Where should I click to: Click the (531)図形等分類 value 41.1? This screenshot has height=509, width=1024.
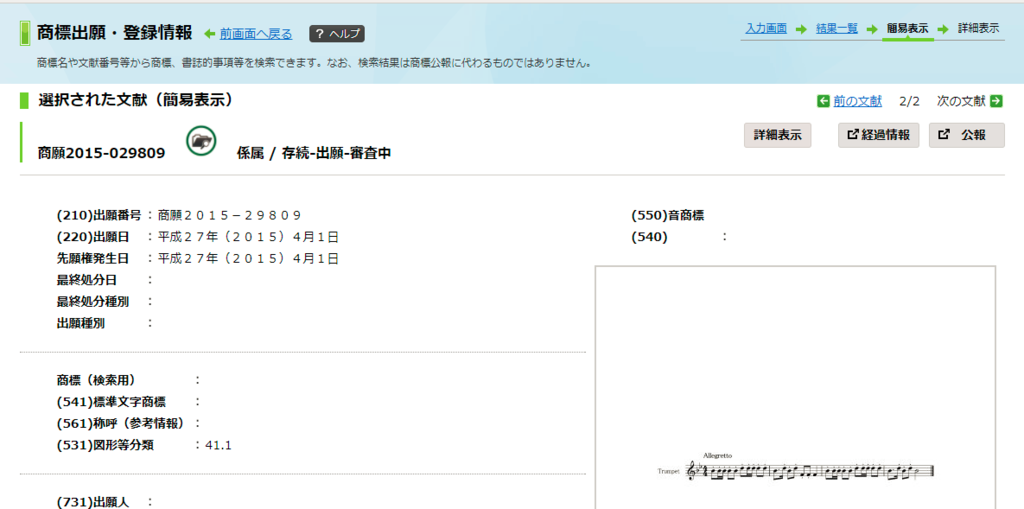click(218, 446)
